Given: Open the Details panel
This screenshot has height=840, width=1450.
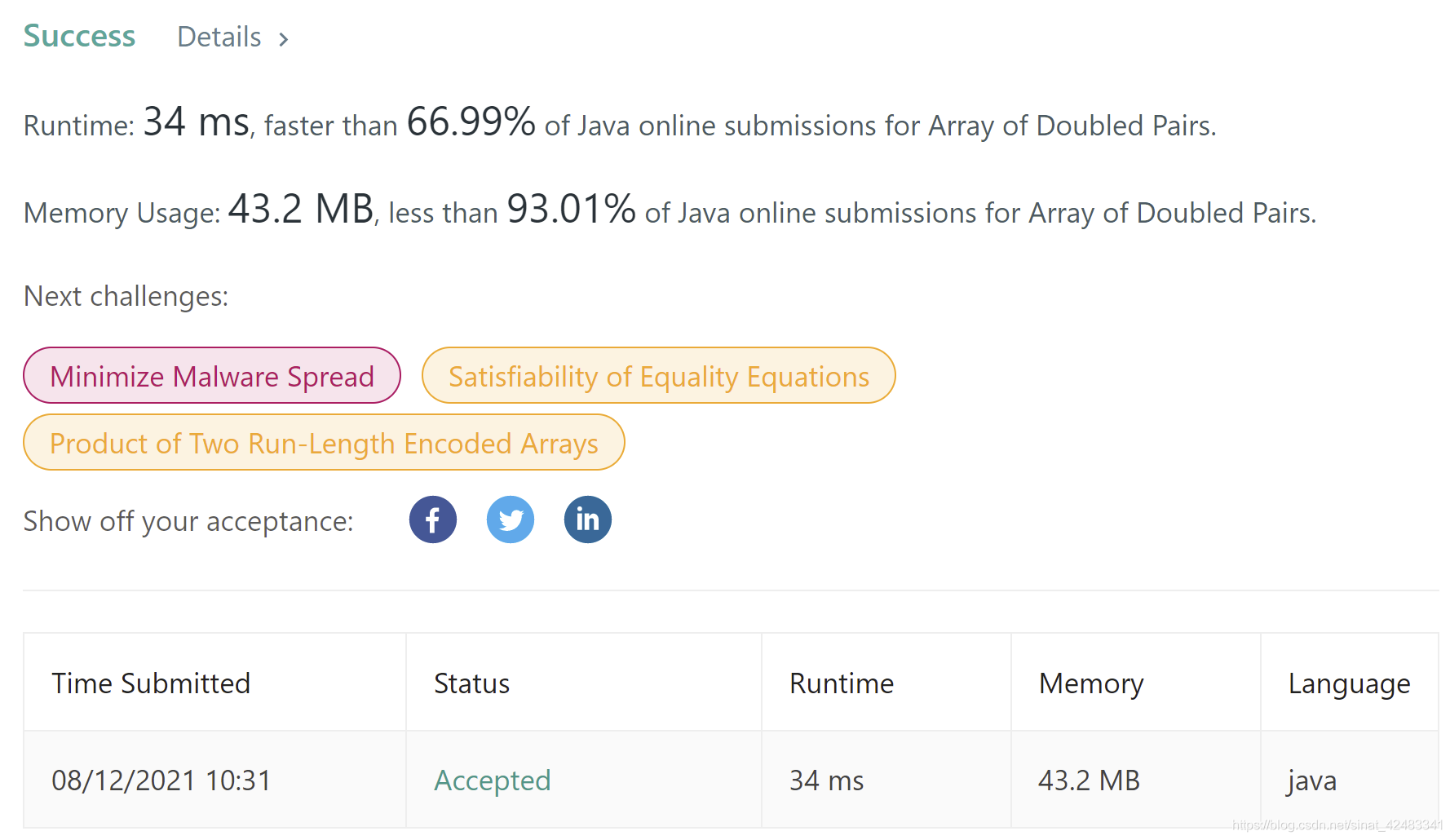Looking at the screenshot, I should [219, 37].
